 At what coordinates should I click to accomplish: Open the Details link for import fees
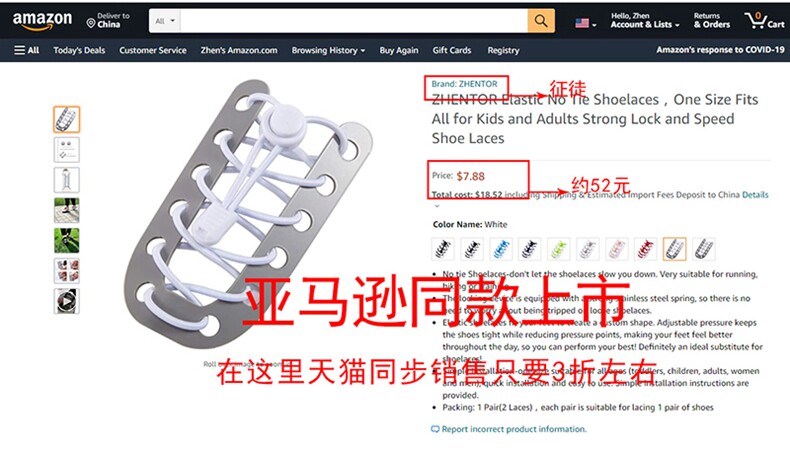755,195
